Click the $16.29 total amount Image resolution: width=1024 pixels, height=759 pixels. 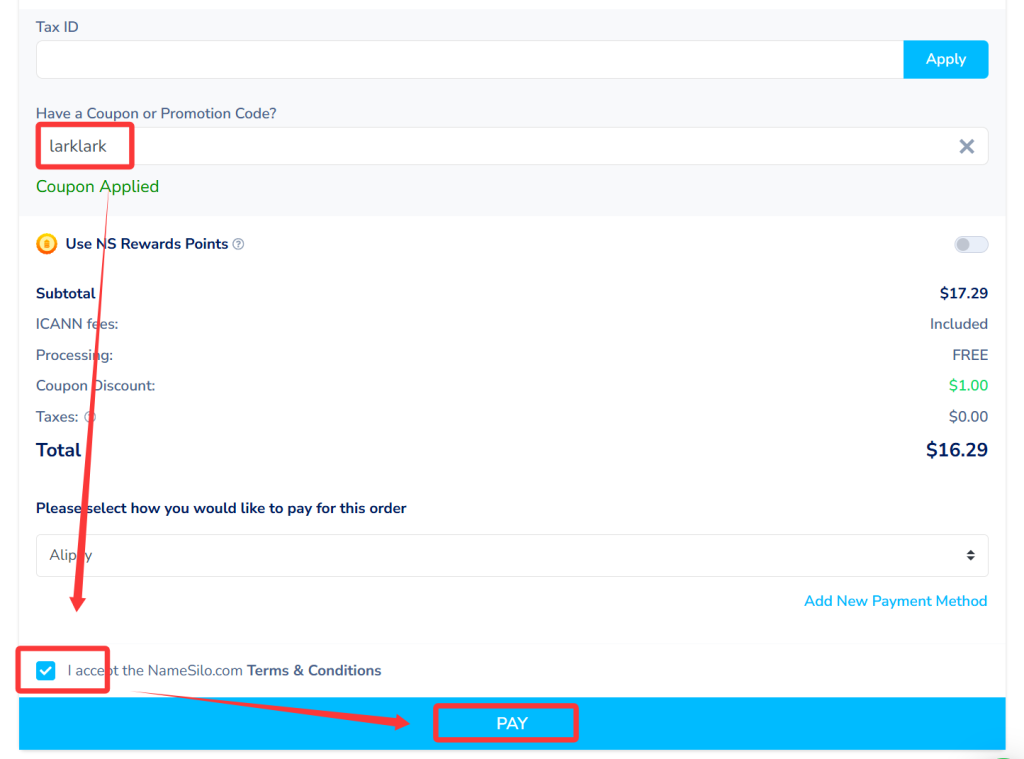956,450
